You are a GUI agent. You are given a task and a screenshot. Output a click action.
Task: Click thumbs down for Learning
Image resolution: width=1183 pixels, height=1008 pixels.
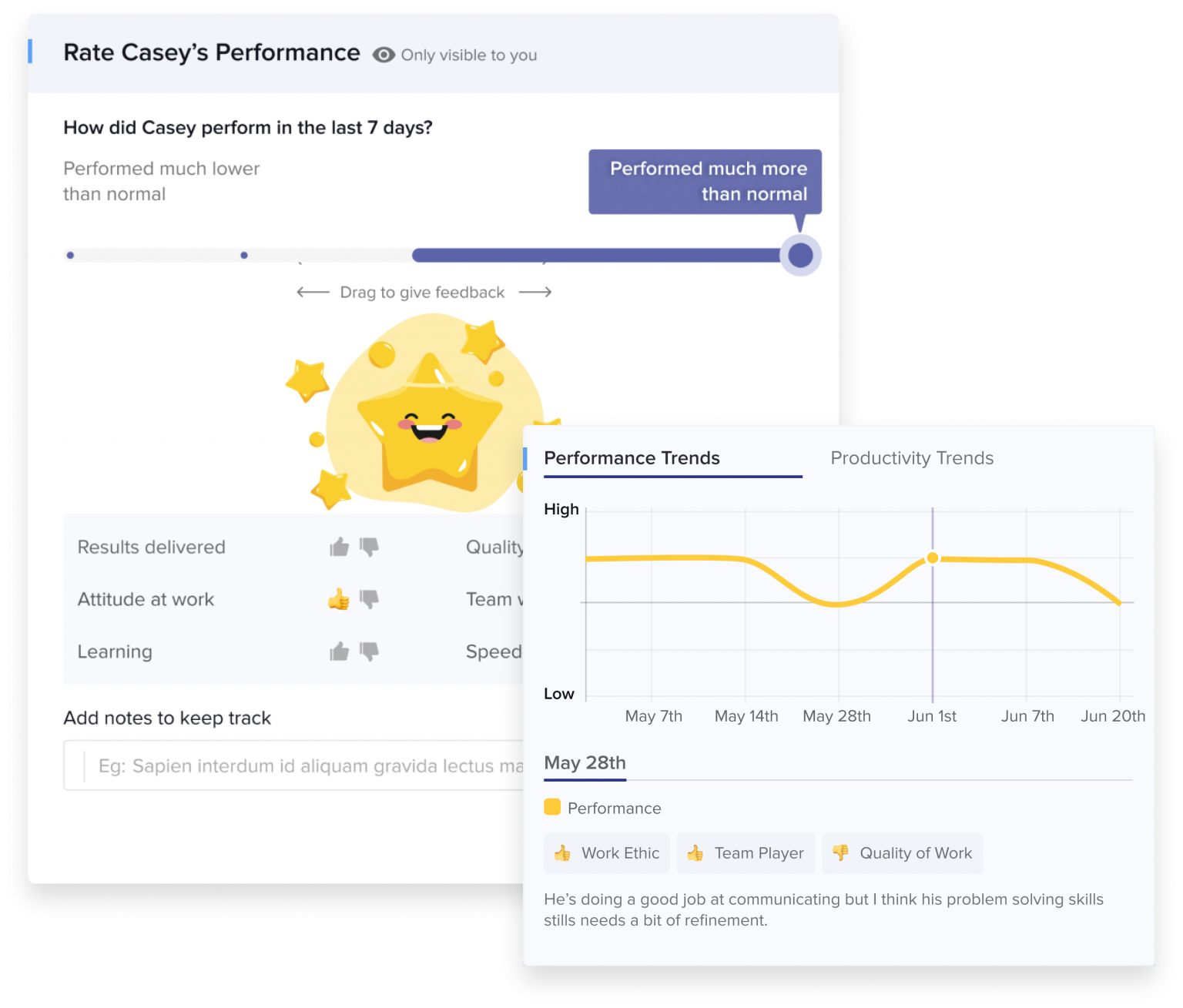tap(370, 652)
